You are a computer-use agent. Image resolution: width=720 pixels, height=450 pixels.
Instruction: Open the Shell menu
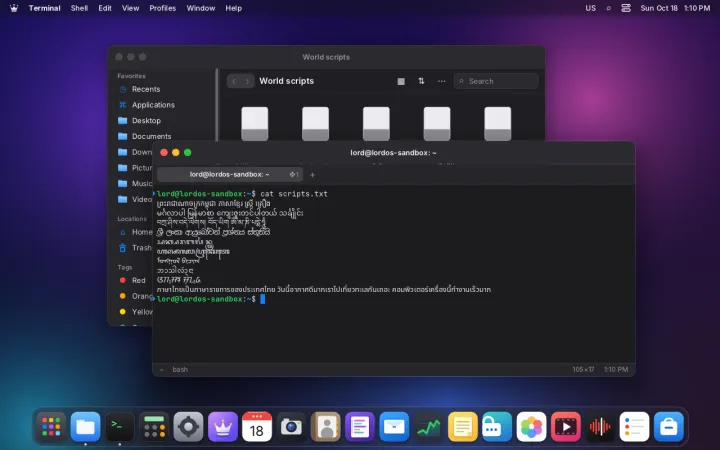79,8
